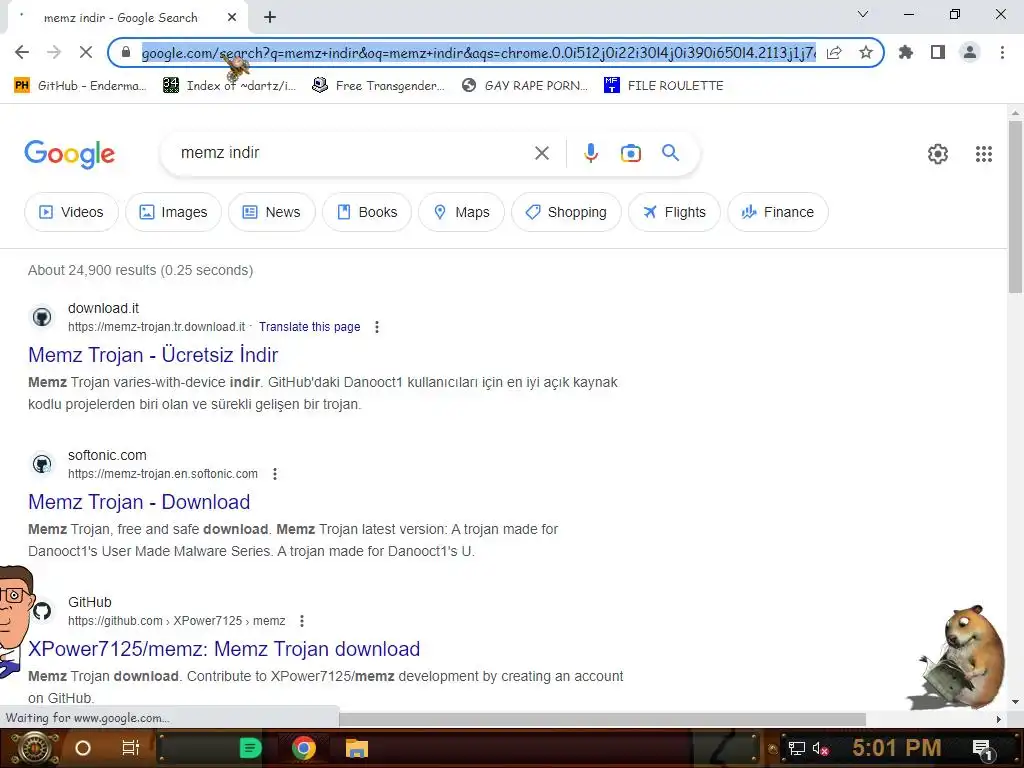Filter results by Images
Image resolution: width=1024 pixels, height=768 pixels.
pyautogui.click(x=173, y=212)
